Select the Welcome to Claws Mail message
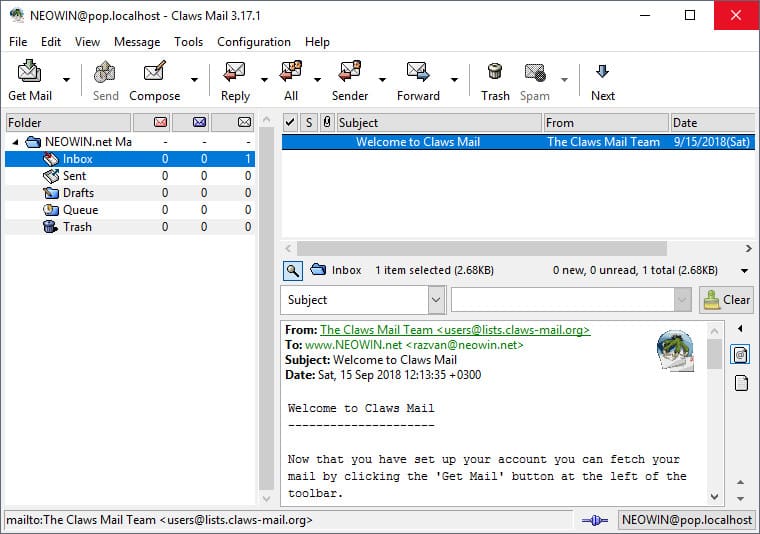Screen dimensions: 760x534 click(x=518, y=142)
